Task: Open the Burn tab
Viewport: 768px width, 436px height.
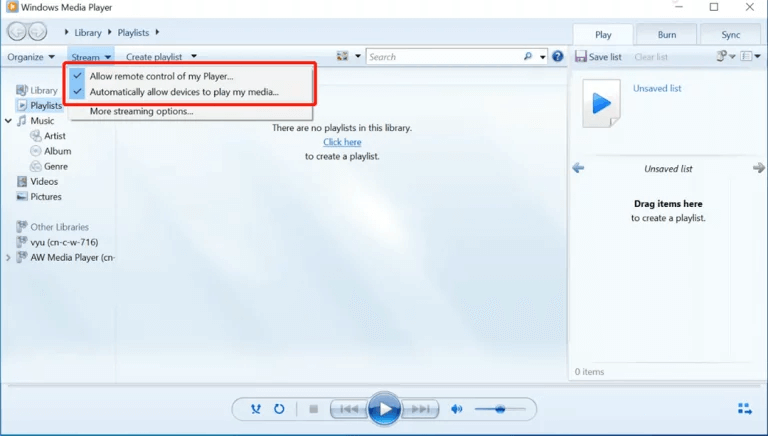Action: 667,34
